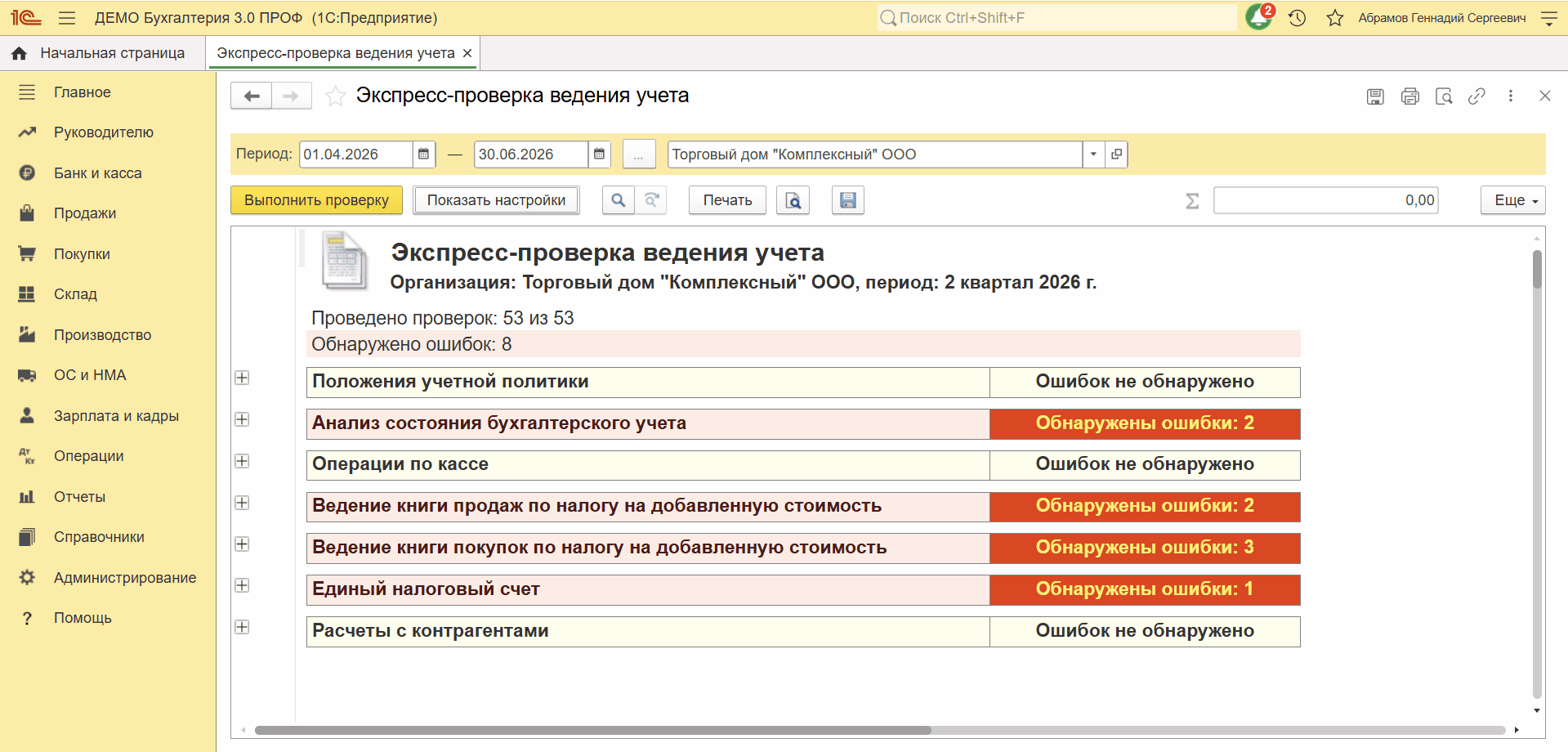Viewport: 1568px width, 752px height.
Task: Click the global search field
Action: [x=1057, y=18]
